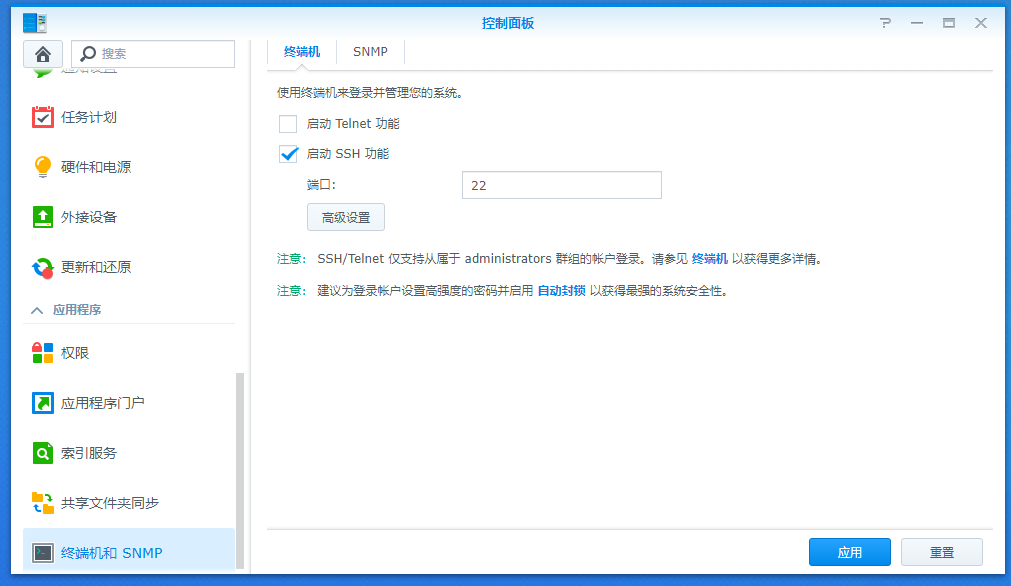Maximize the 控制面板 window
1011x586 pixels.
point(948,23)
